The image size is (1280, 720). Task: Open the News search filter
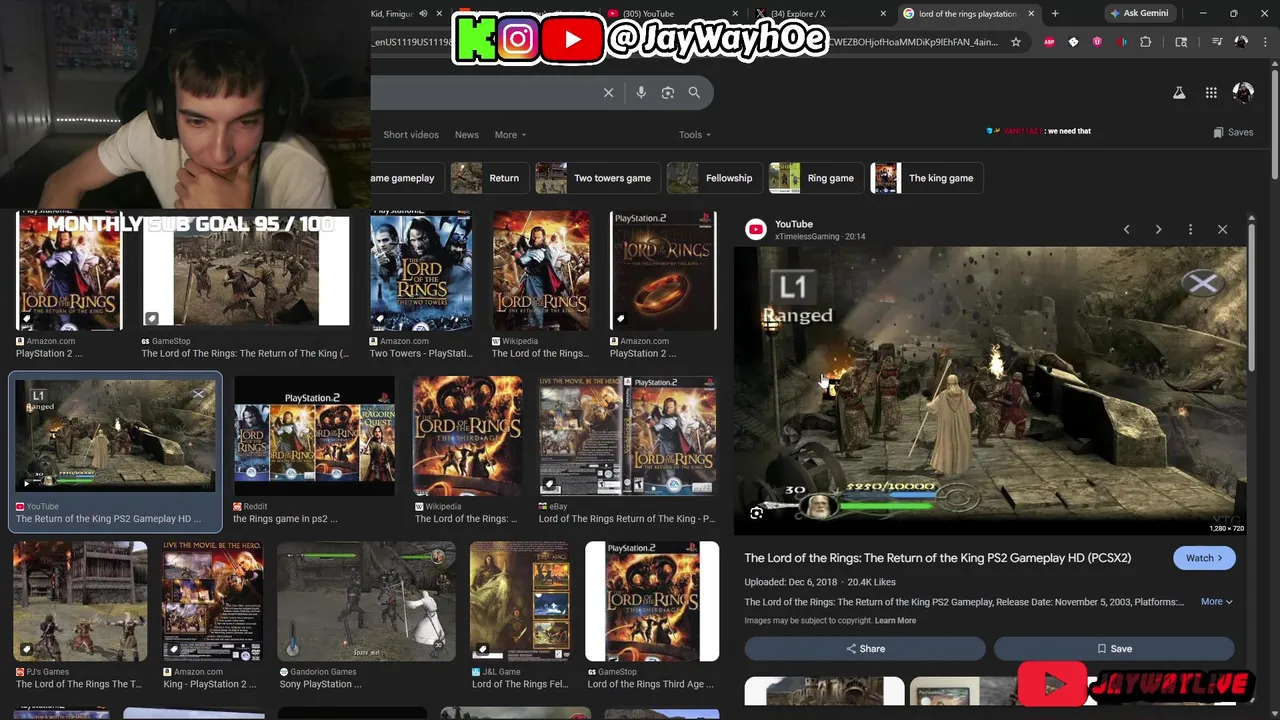click(467, 134)
